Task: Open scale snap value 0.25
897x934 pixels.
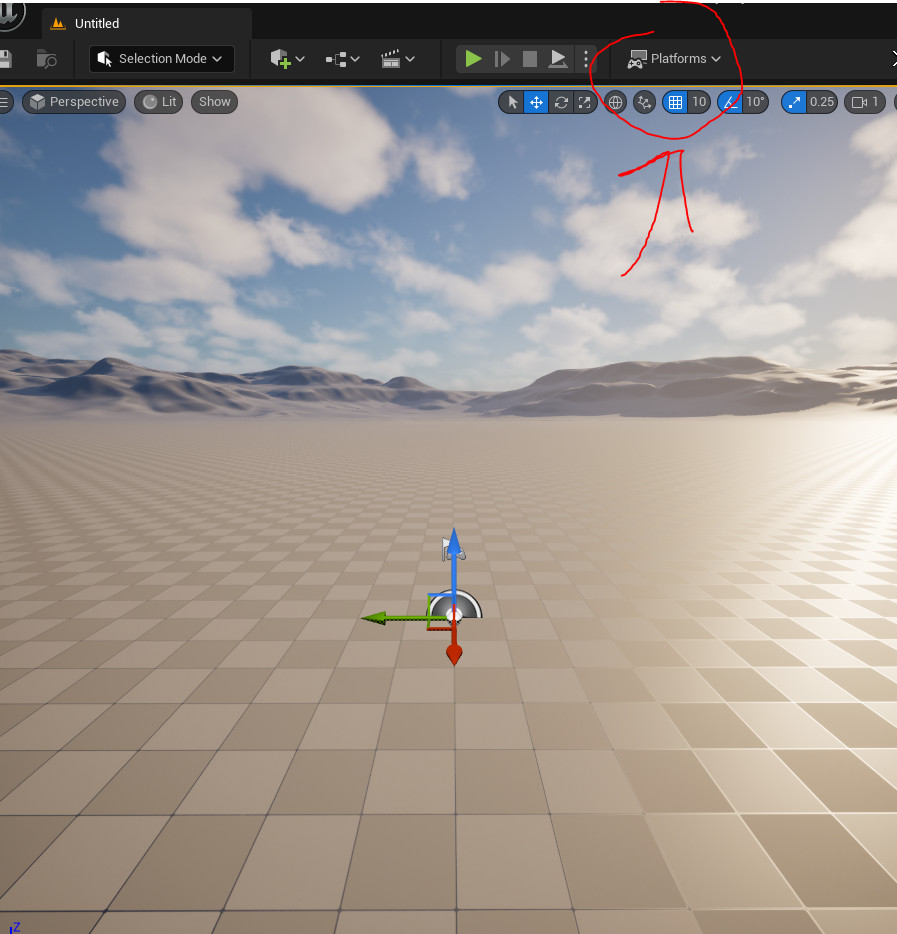Action: (x=822, y=102)
